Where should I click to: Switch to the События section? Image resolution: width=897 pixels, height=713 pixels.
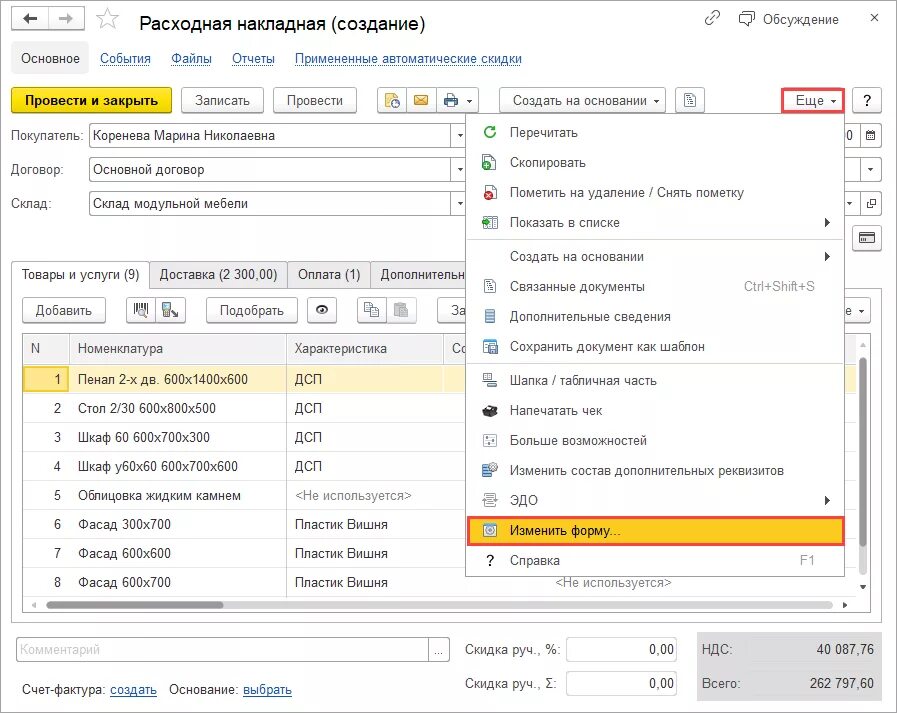point(125,58)
